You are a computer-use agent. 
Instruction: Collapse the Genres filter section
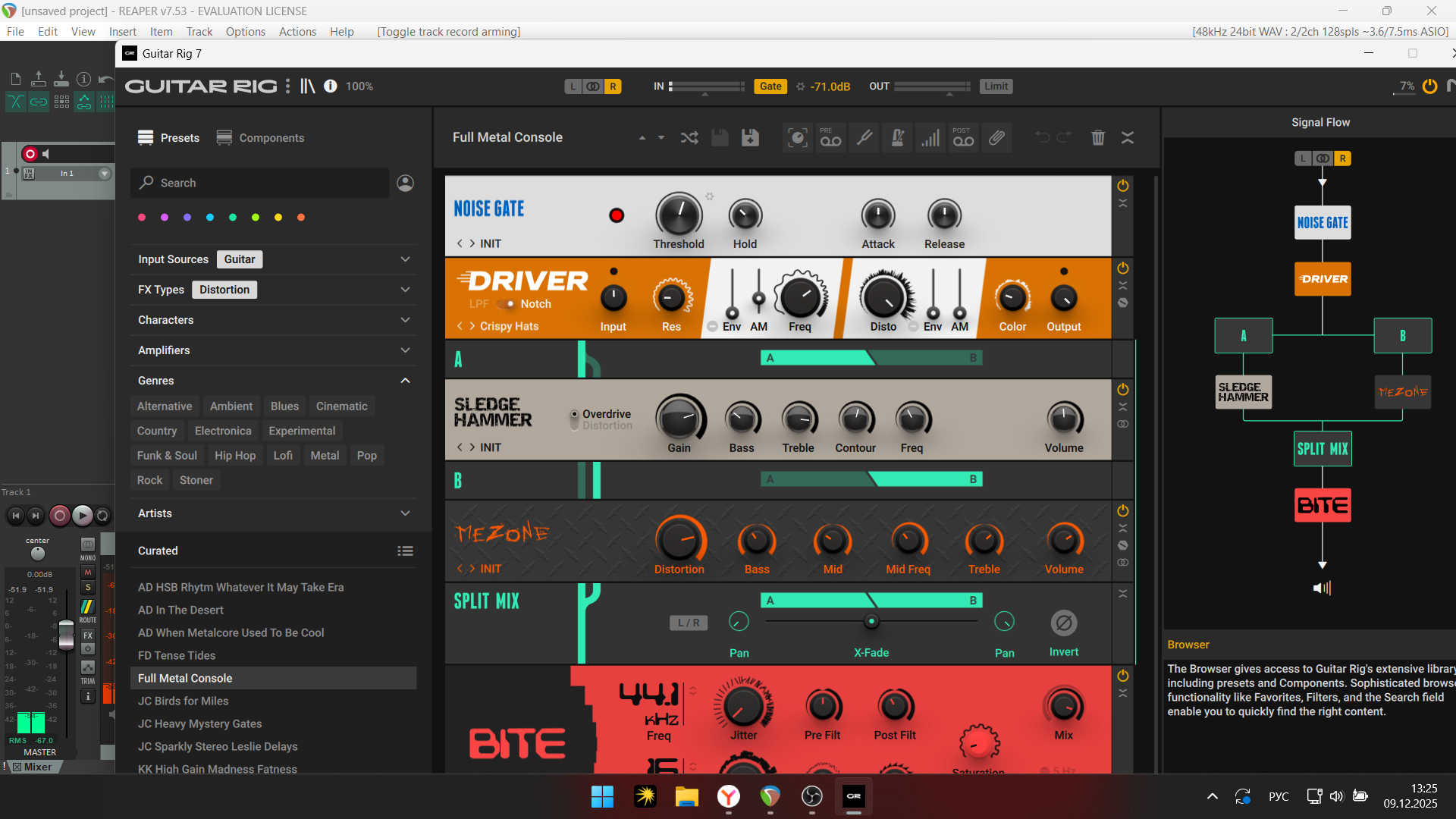click(x=405, y=381)
